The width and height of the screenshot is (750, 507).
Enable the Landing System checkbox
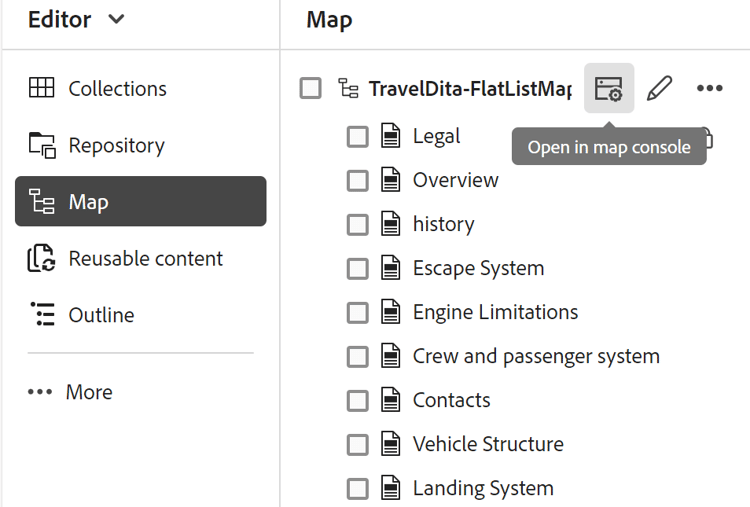(357, 488)
